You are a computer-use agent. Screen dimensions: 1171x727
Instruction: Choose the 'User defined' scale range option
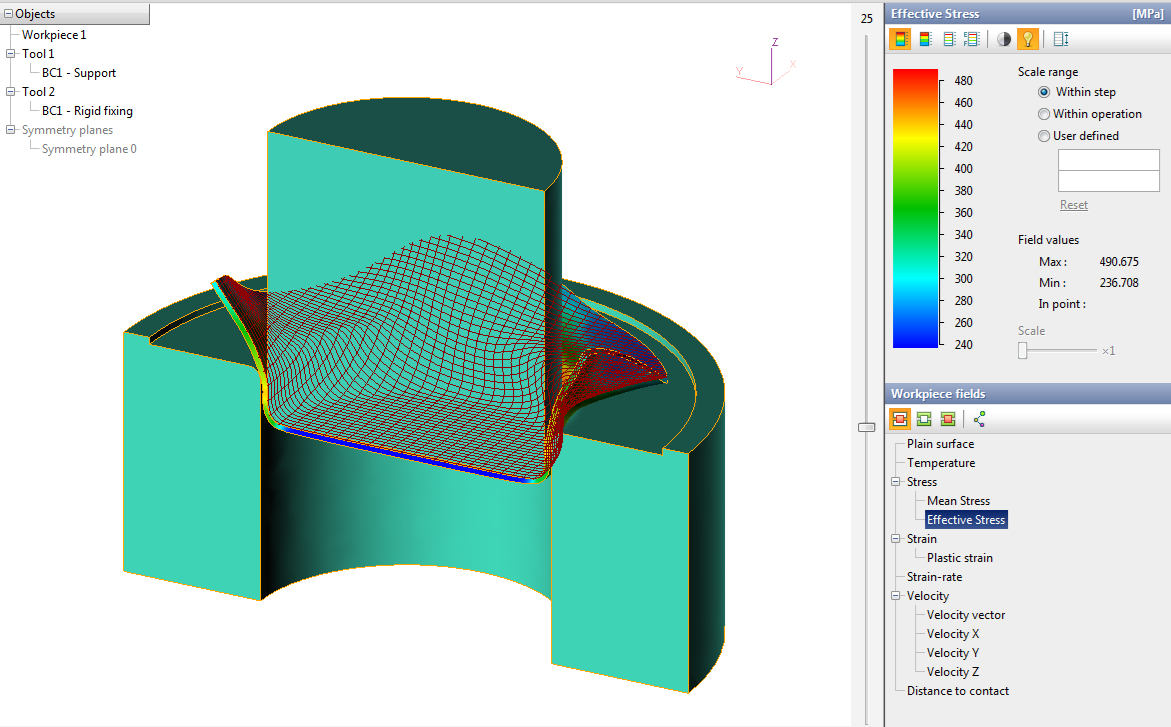[x=1044, y=136]
